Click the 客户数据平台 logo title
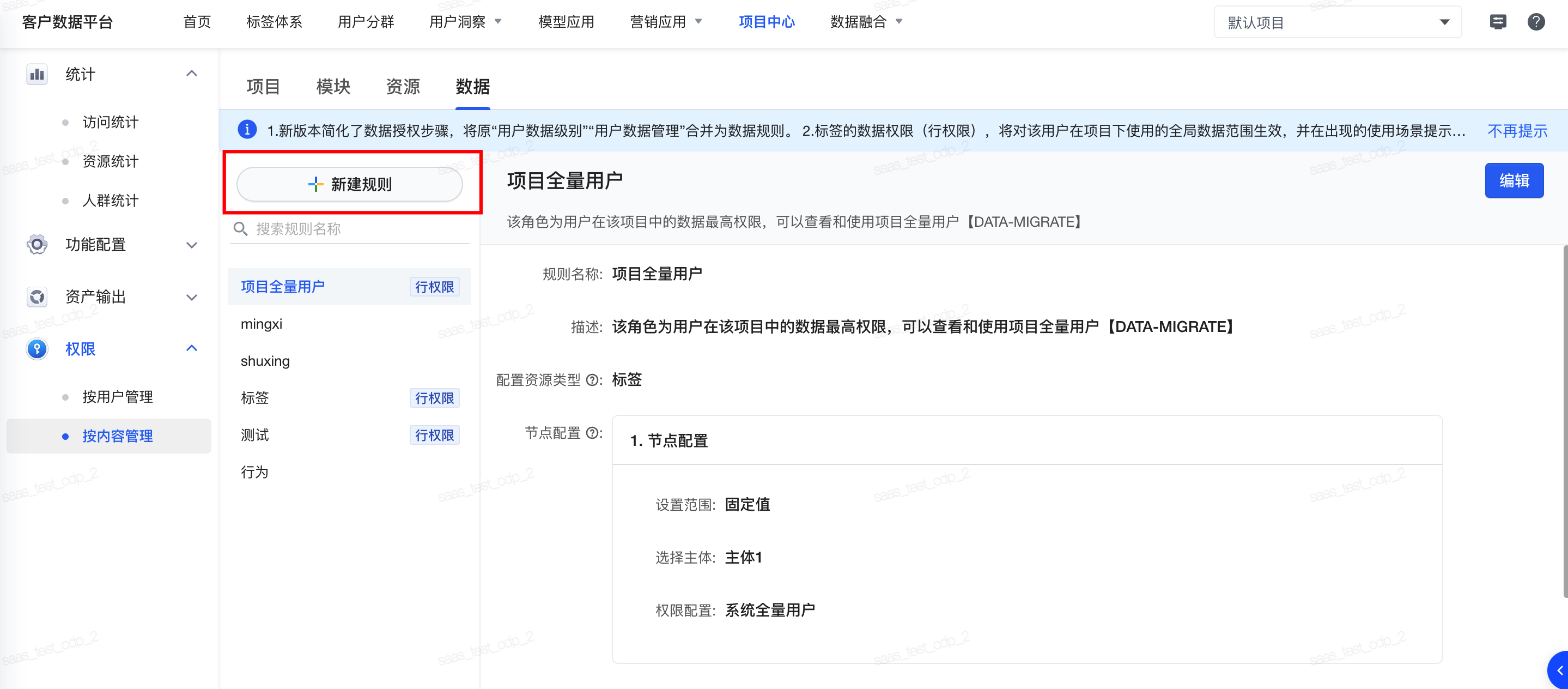The image size is (1568, 689). [68, 22]
